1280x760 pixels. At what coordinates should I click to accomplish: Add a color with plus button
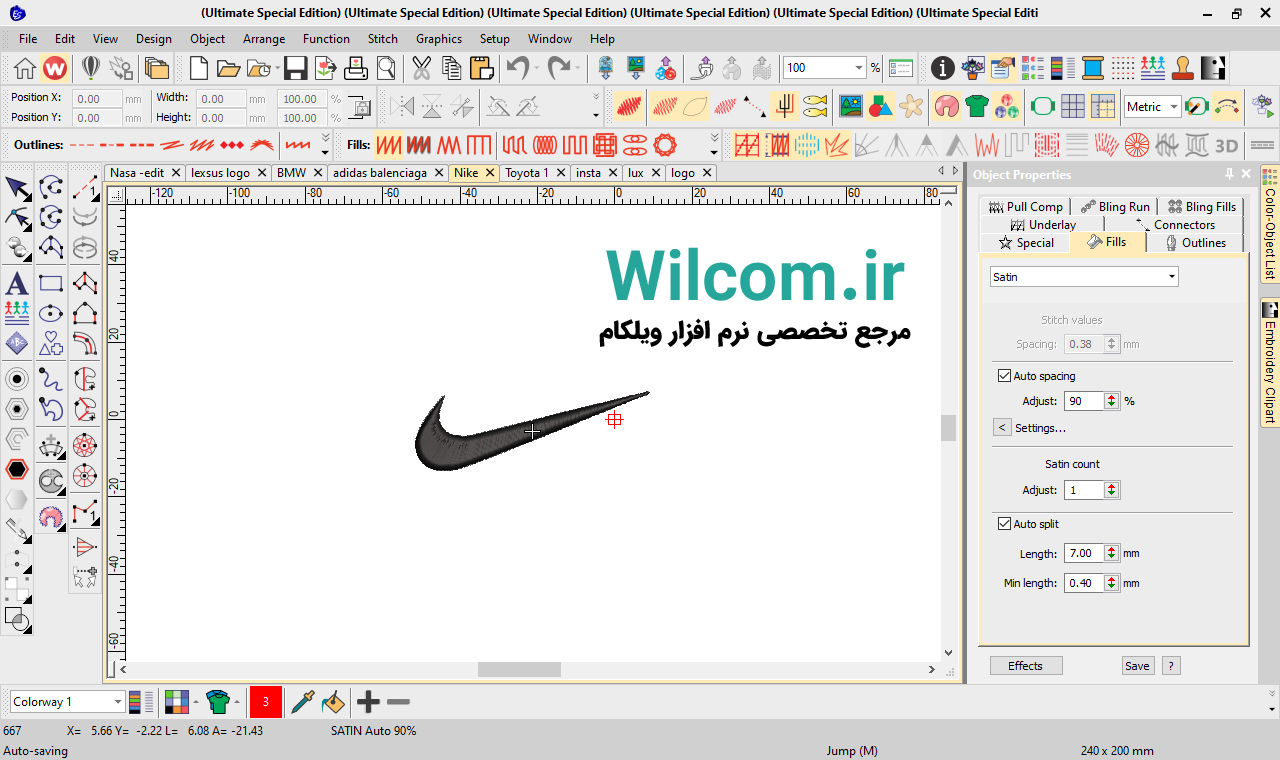(369, 702)
